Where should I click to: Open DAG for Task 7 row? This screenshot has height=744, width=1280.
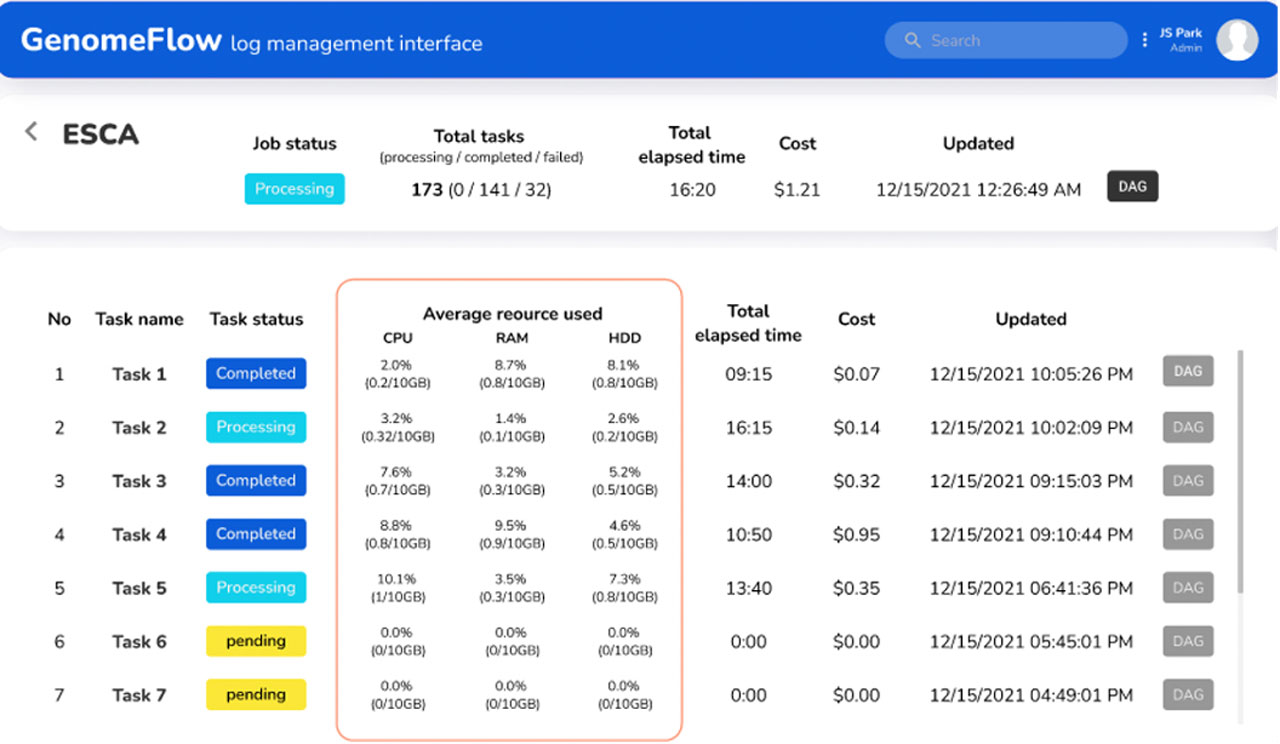click(x=1188, y=694)
